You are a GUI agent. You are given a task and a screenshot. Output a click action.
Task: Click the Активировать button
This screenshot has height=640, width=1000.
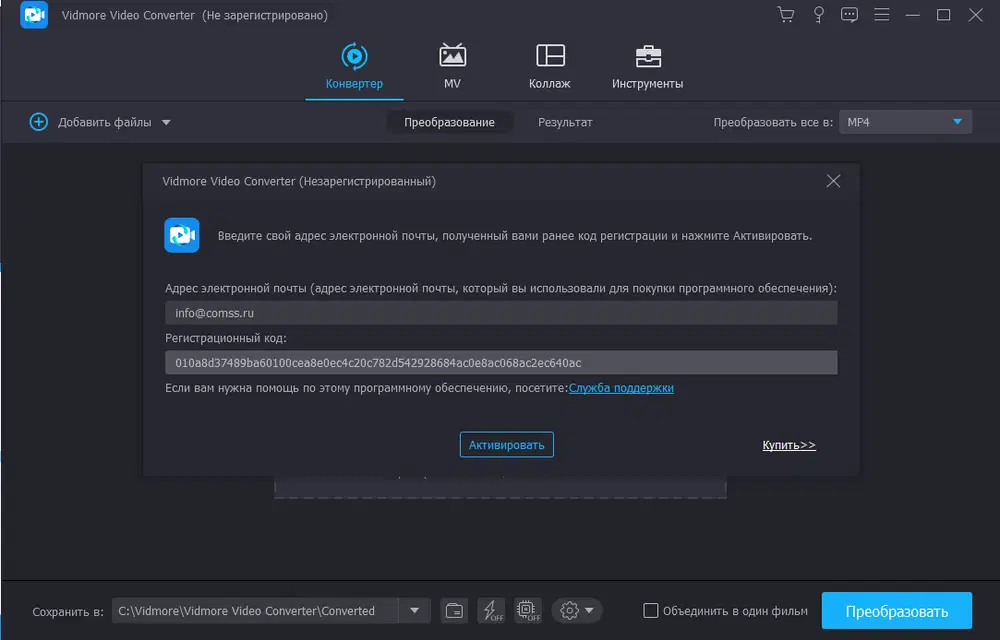506,445
